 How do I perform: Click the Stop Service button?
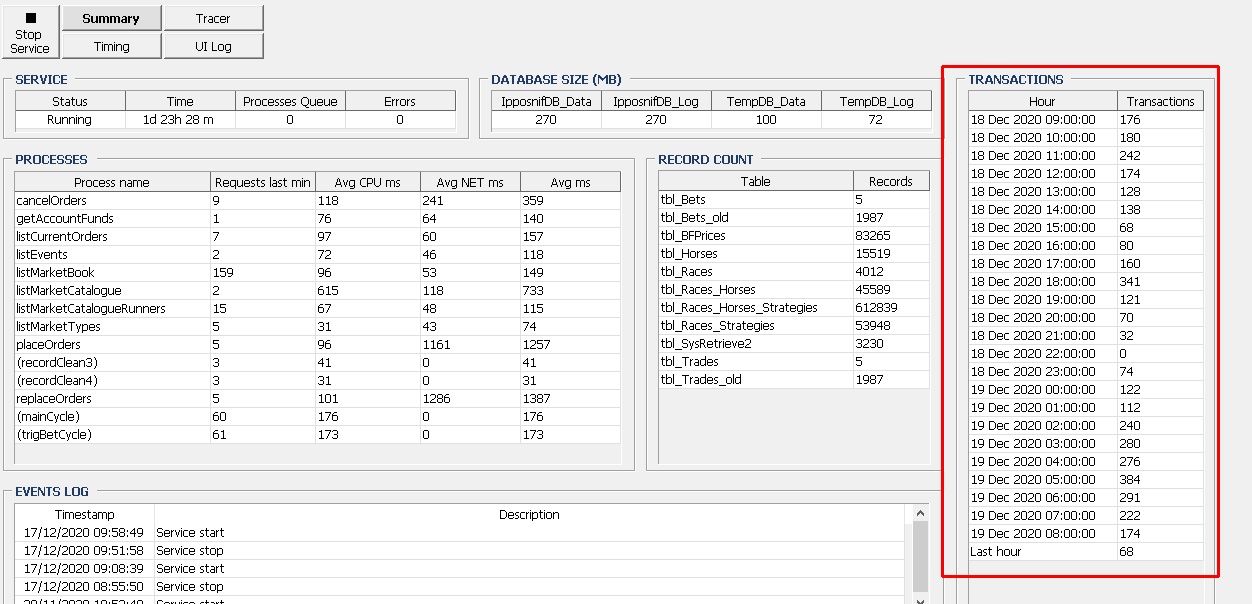click(x=30, y=32)
